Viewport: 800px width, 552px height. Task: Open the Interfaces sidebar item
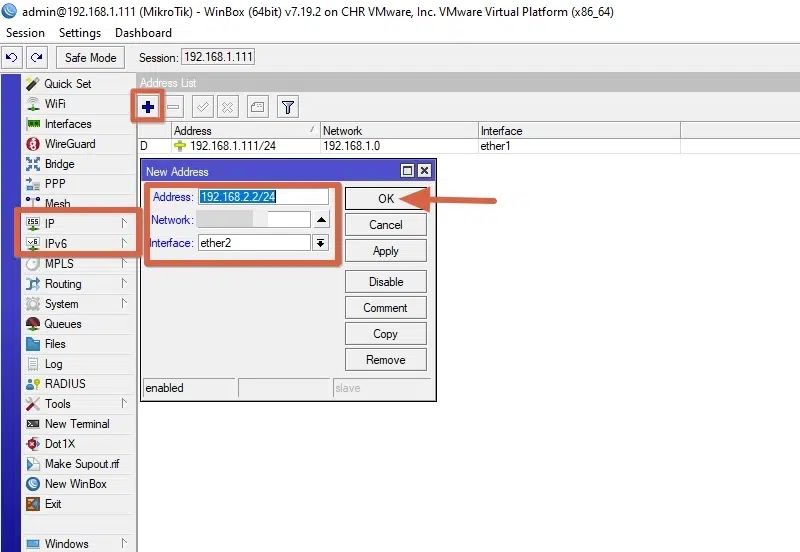point(79,124)
